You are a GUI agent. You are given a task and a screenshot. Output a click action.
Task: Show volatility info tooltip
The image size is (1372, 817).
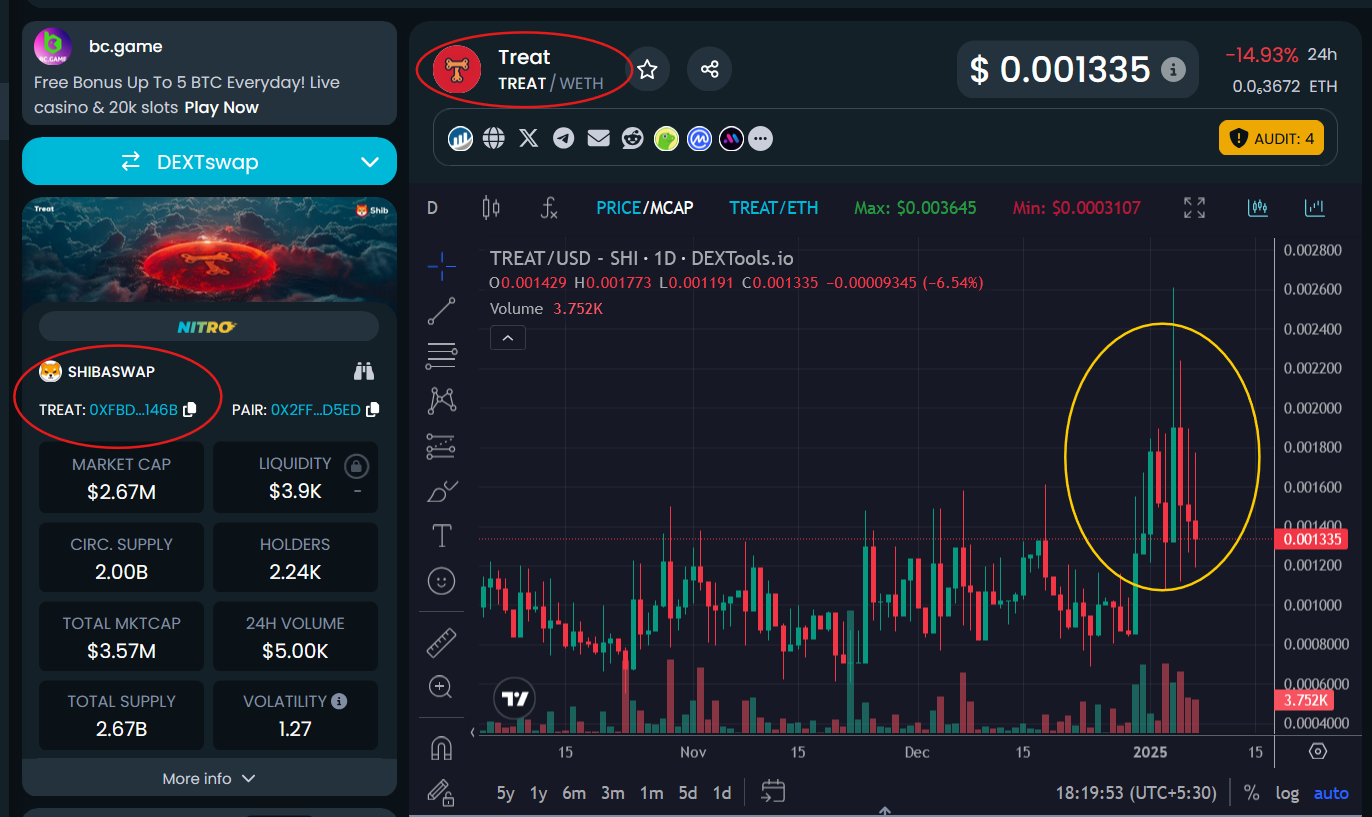click(x=339, y=701)
